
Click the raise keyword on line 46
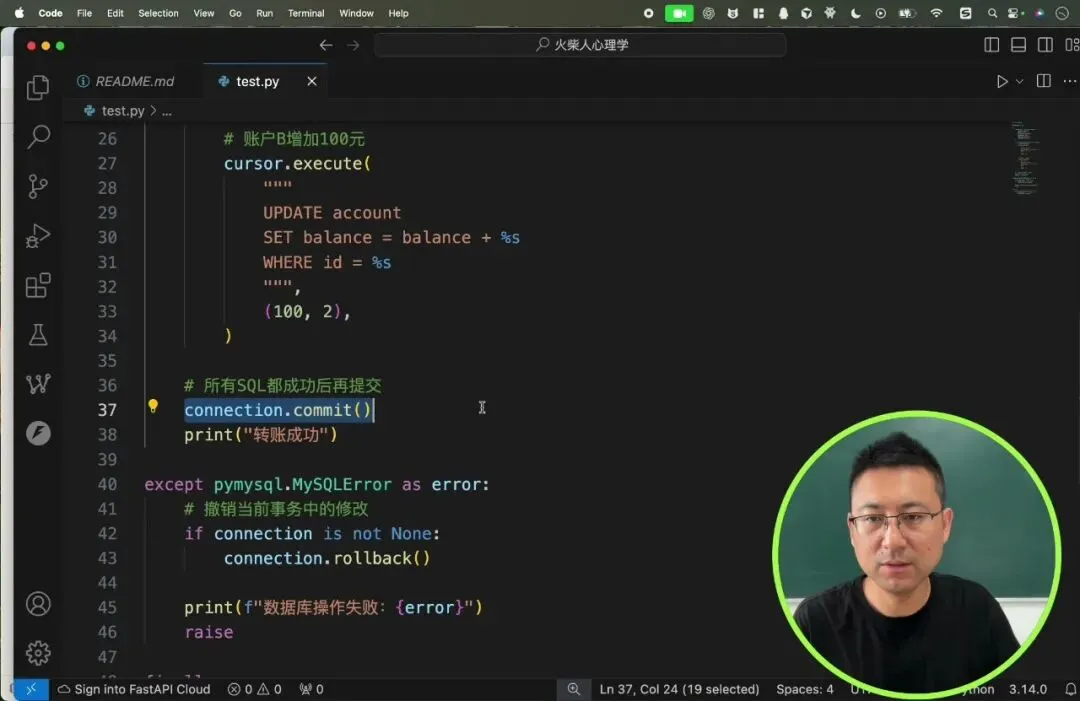coord(209,632)
